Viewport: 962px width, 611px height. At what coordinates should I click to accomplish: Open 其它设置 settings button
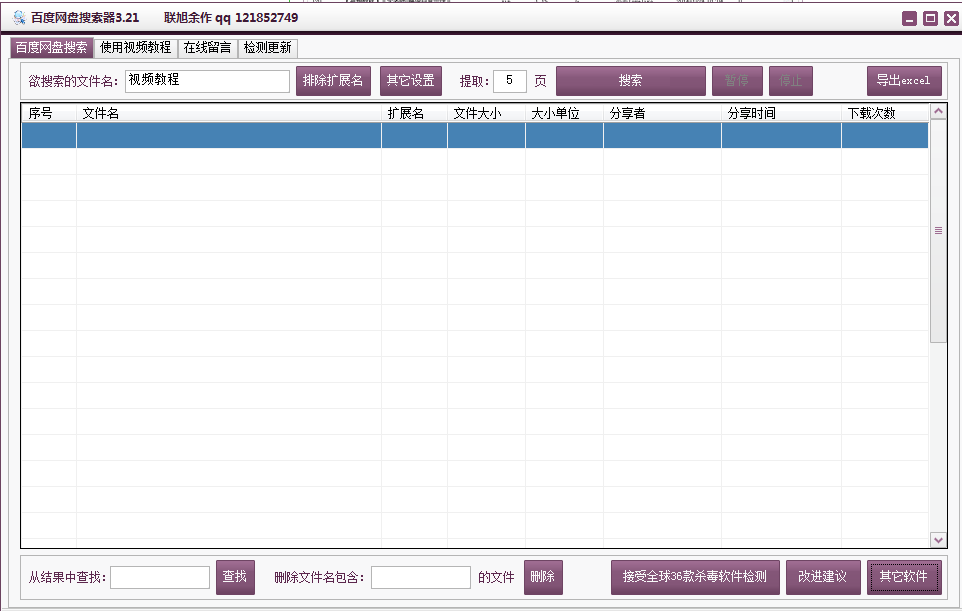[410, 81]
